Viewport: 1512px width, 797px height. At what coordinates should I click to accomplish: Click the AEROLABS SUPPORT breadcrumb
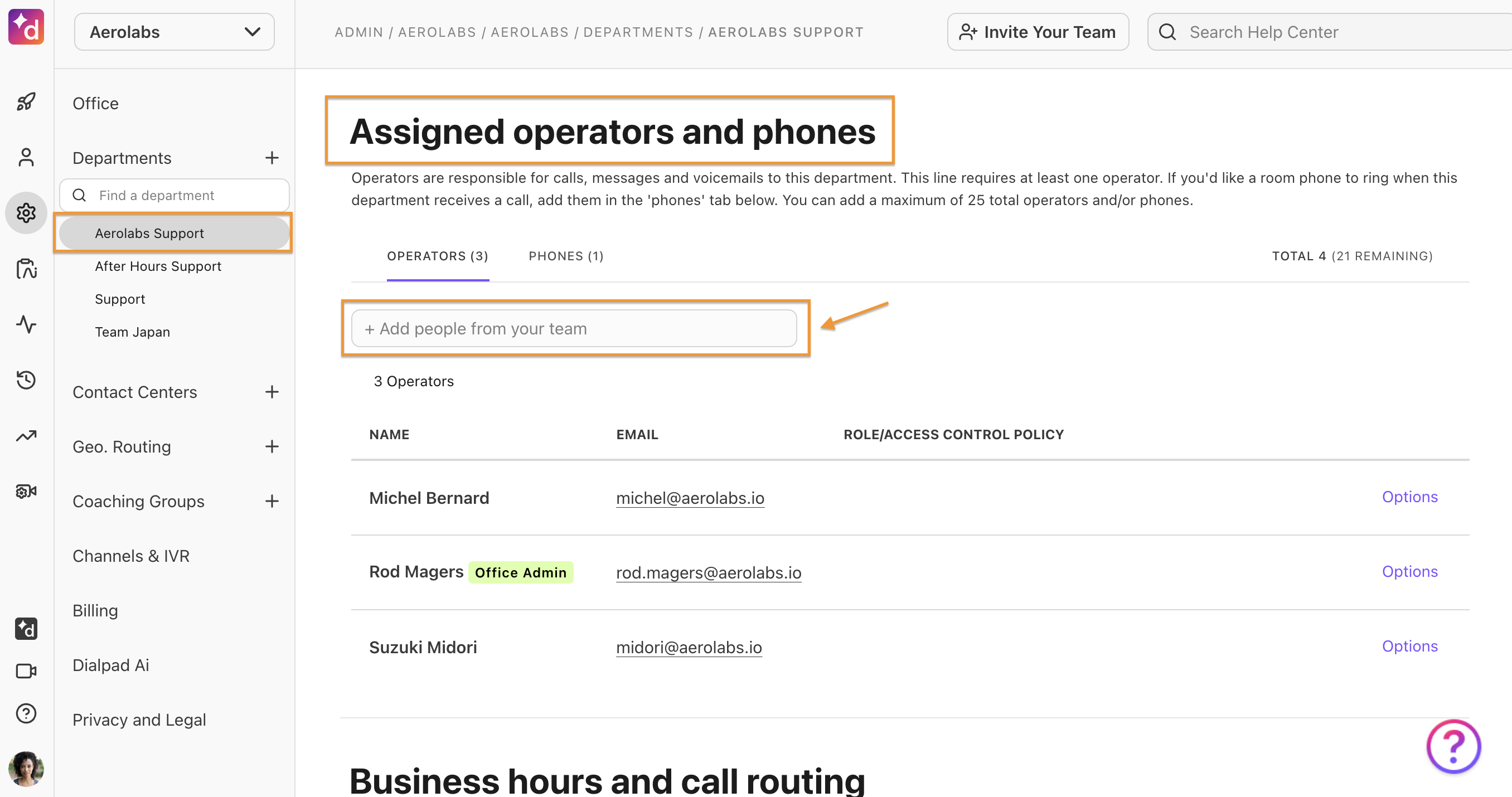pyautogui.click(x=786, y=32)
